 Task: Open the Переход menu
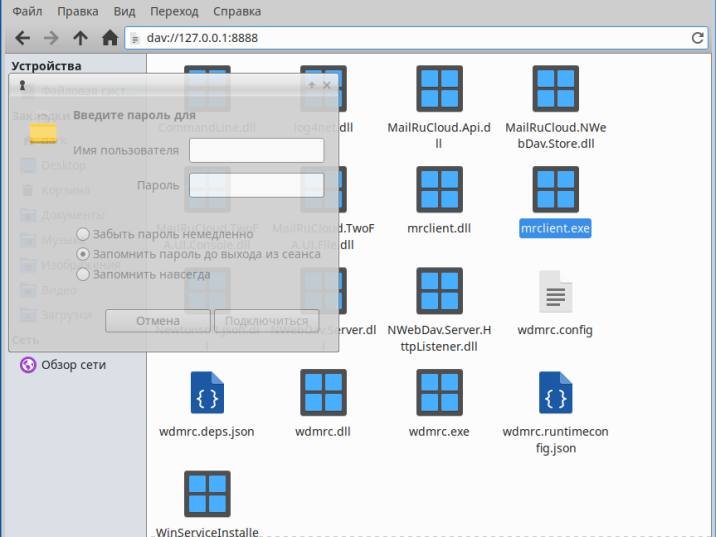tap(174, 11)
